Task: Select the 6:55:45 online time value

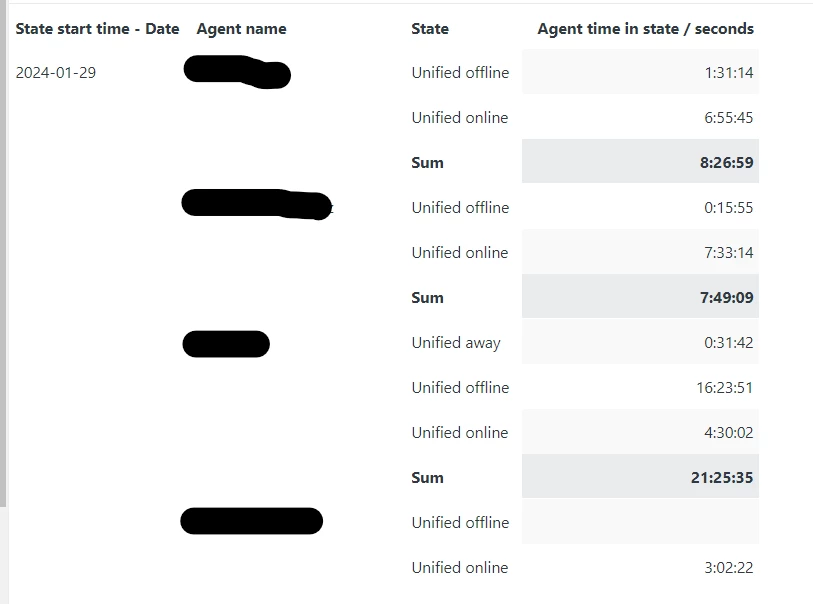Action: point(728,118)
